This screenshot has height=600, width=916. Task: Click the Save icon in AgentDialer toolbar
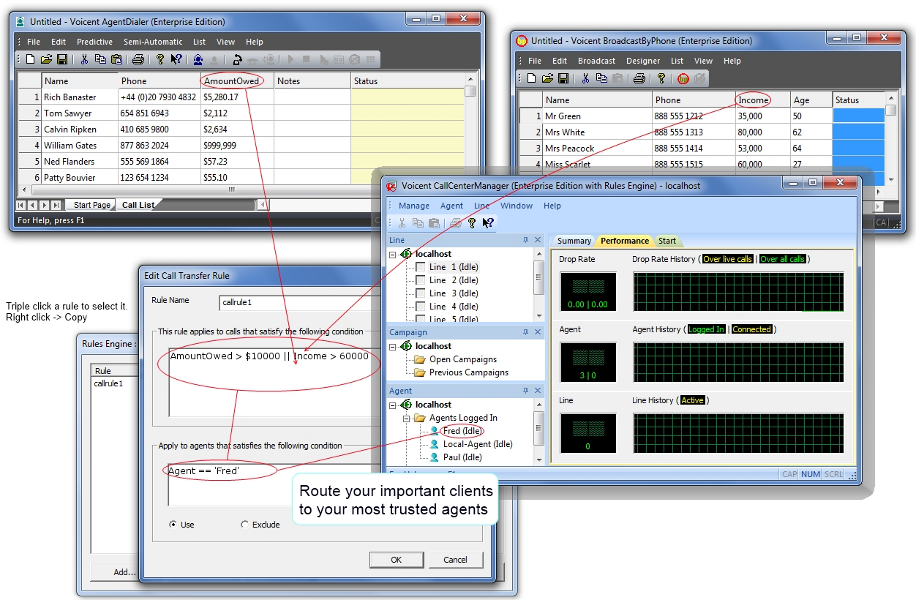(x=59, y=60)
